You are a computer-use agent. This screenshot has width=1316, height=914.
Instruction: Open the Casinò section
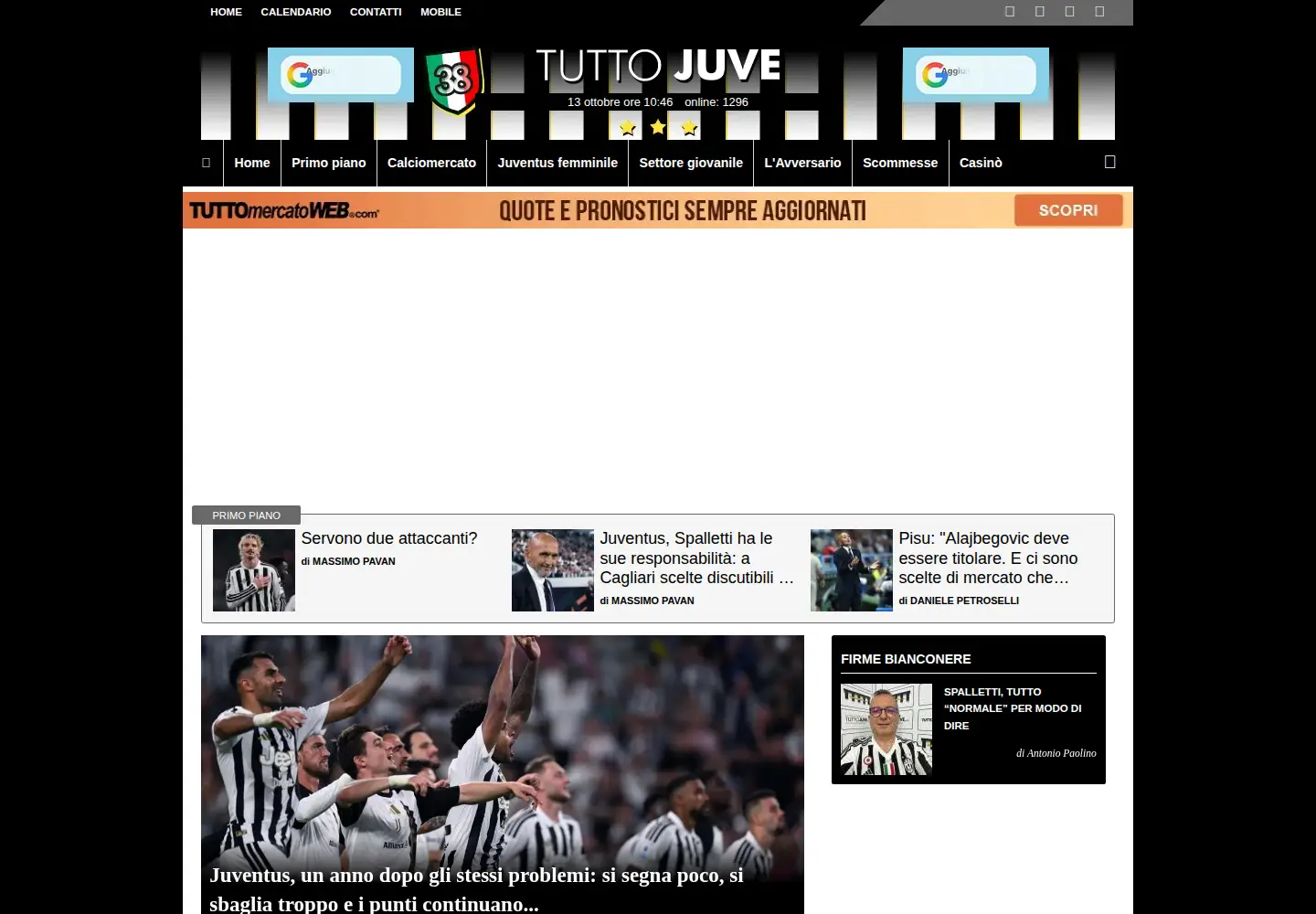pyautogui.click(x=981, y=163)
